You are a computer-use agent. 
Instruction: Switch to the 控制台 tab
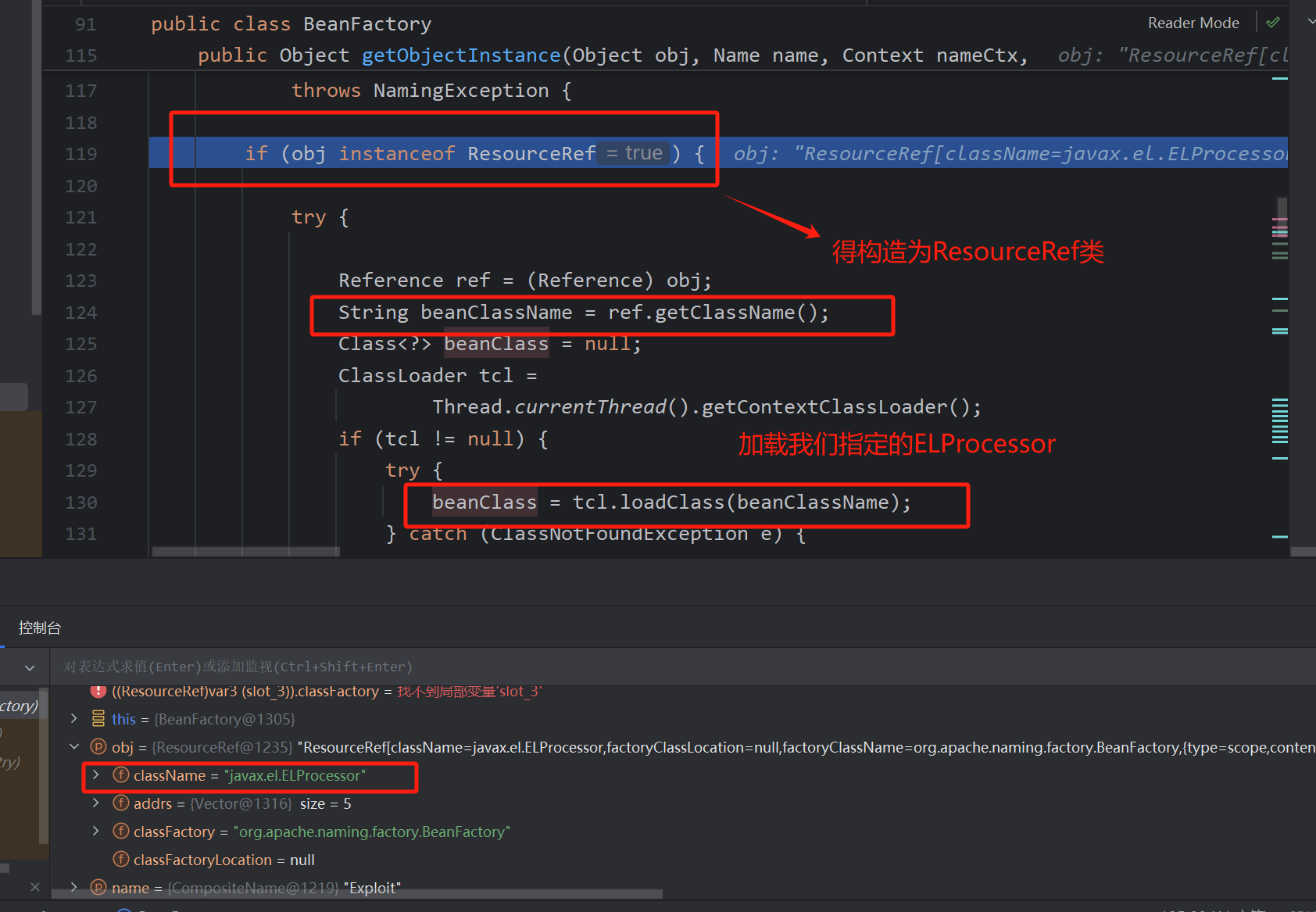click(39, 628)
